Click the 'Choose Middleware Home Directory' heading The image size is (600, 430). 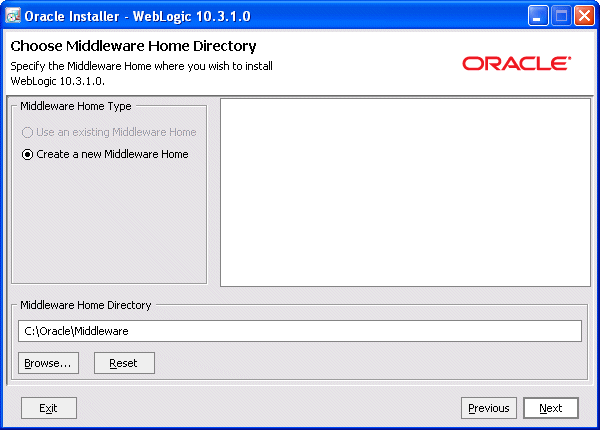click(133, 46)
